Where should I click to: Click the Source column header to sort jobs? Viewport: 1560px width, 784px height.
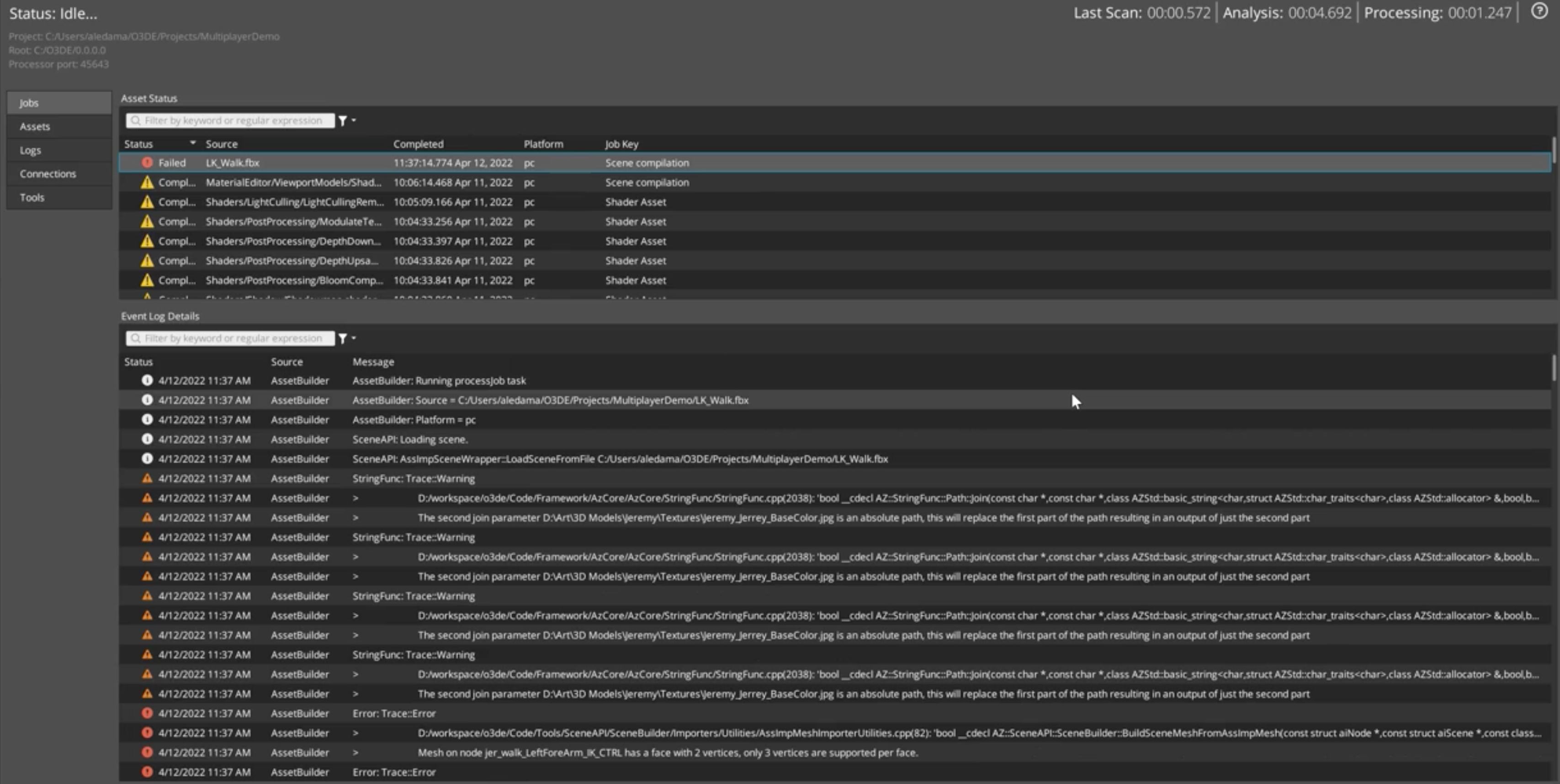pos(222,143)
